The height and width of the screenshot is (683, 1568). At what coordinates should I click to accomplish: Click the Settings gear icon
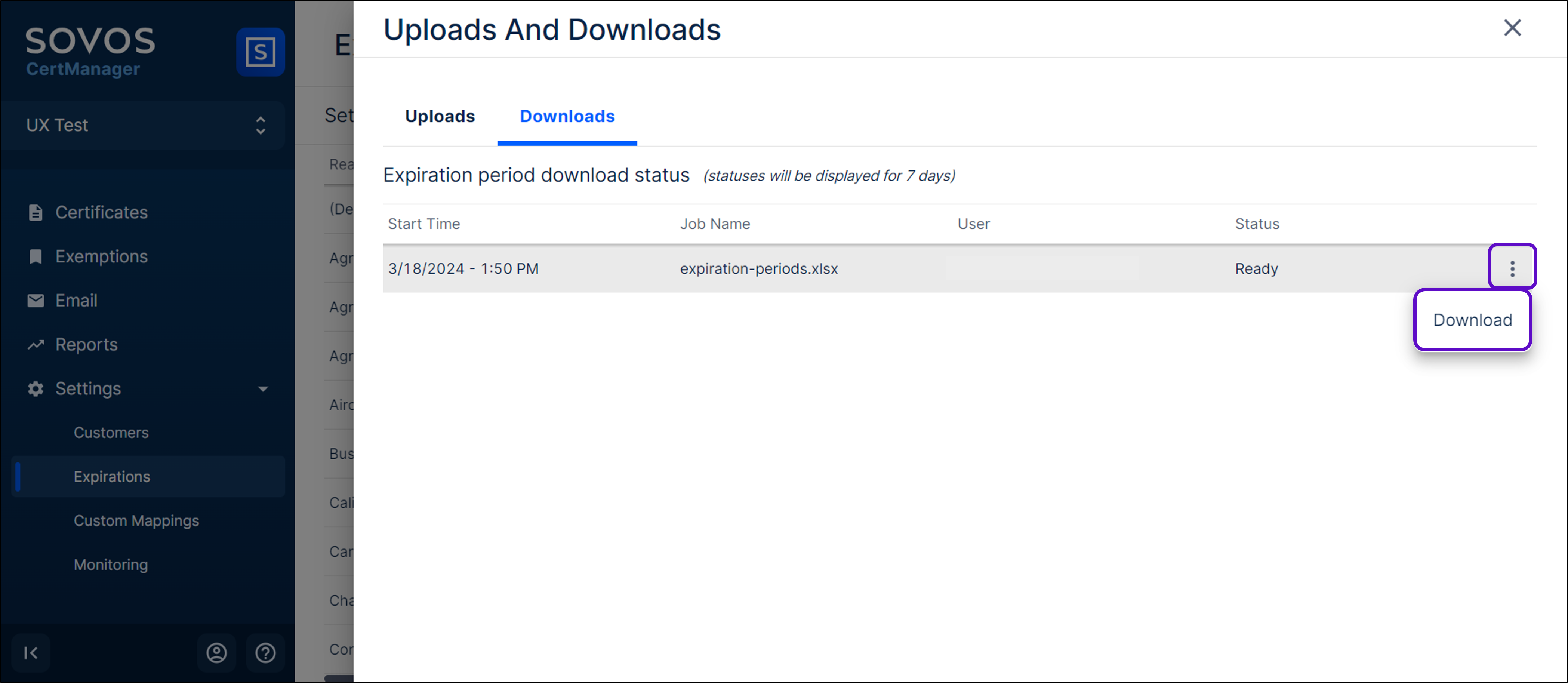point(35,388)
